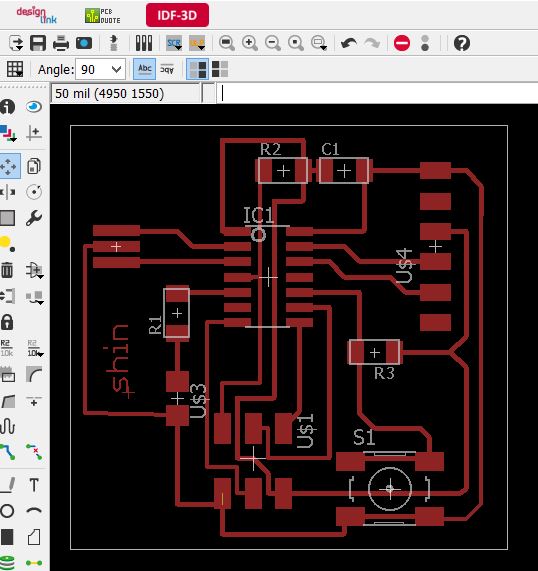This screenshot has height=571, width=538.
Task: Click the IDF-3D button
Action: 177,15
